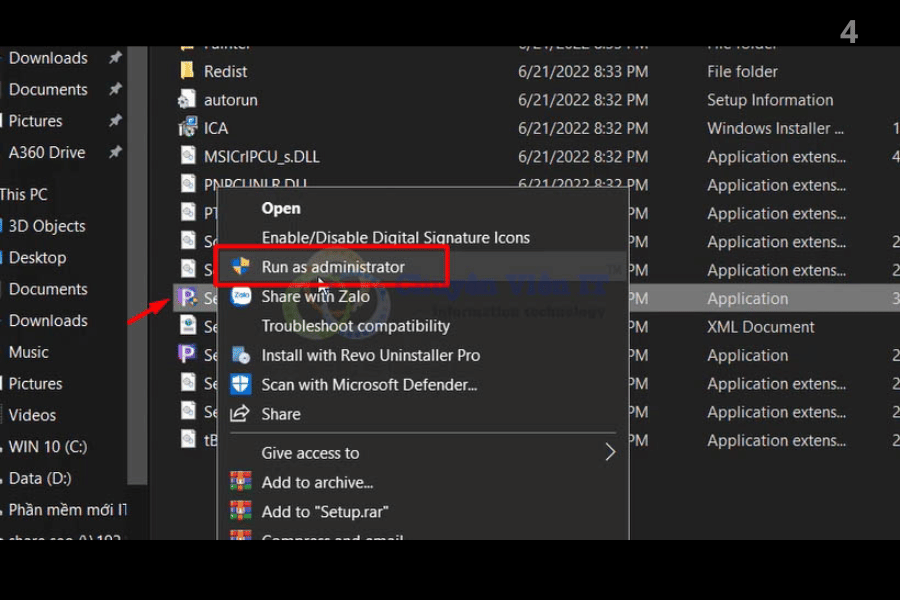Click the Zalo icon in the context menu
This screenshot has width=900, height=600.
[x=240, y=296]
